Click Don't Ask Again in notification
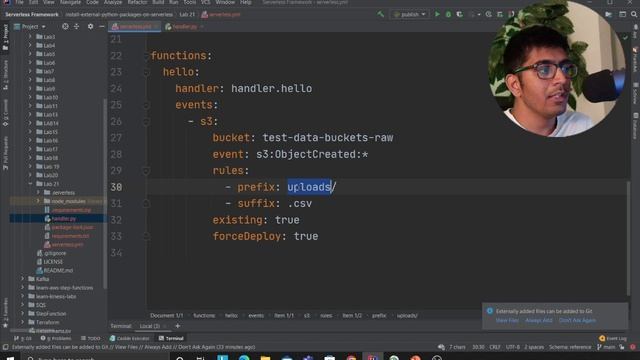640x360 pixels. (577, 321)
